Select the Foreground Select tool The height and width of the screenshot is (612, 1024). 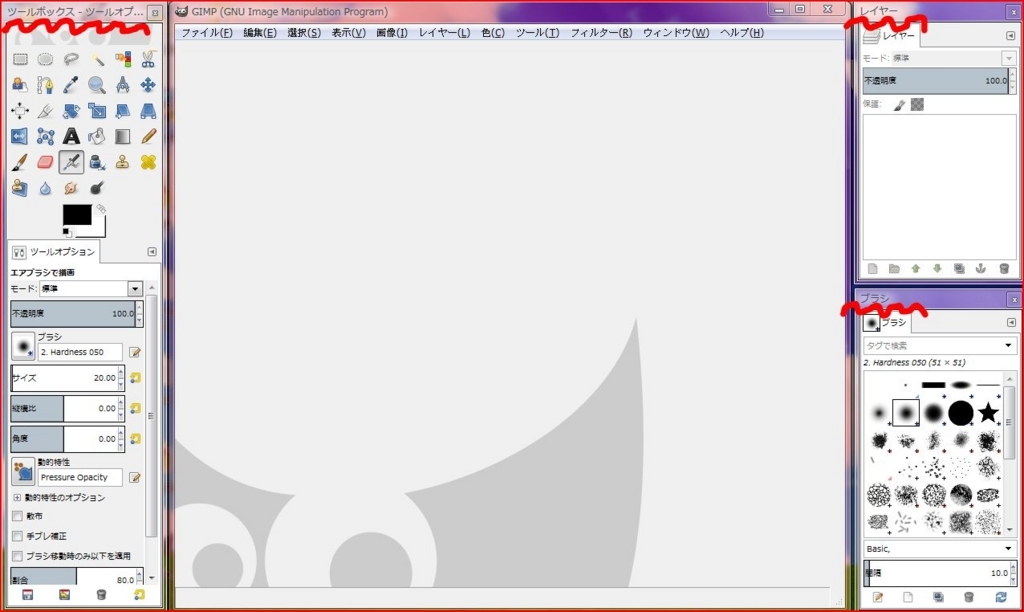tap(20, 85)
